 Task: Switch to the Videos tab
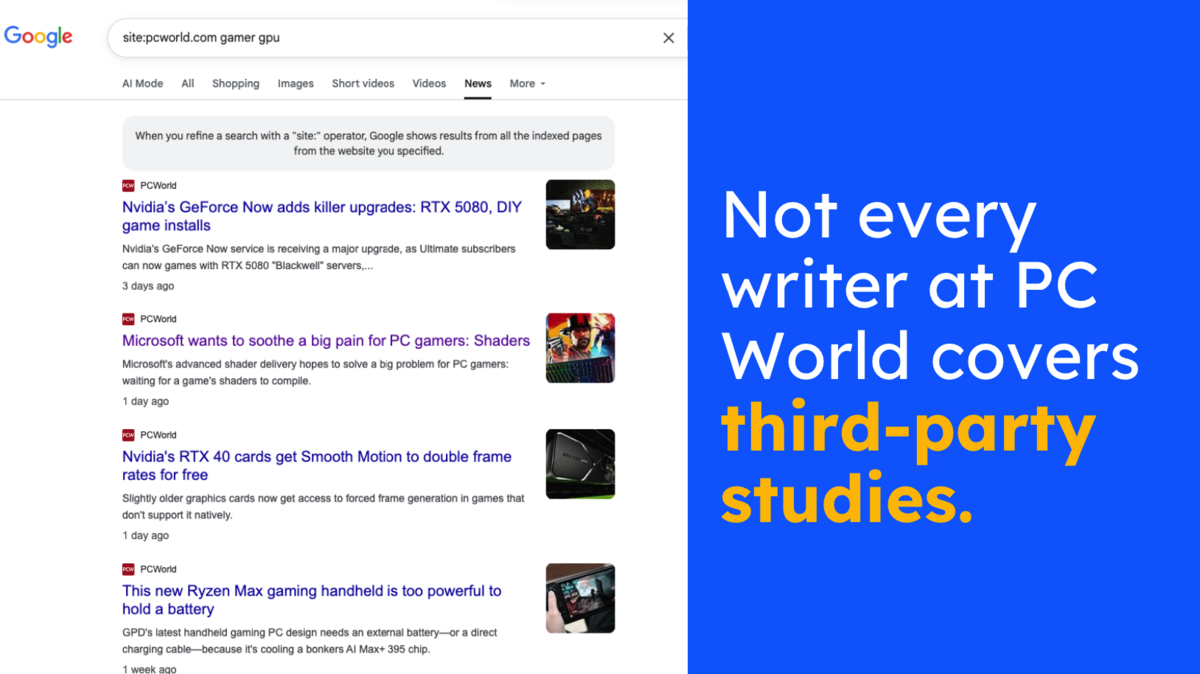[428, 83]
